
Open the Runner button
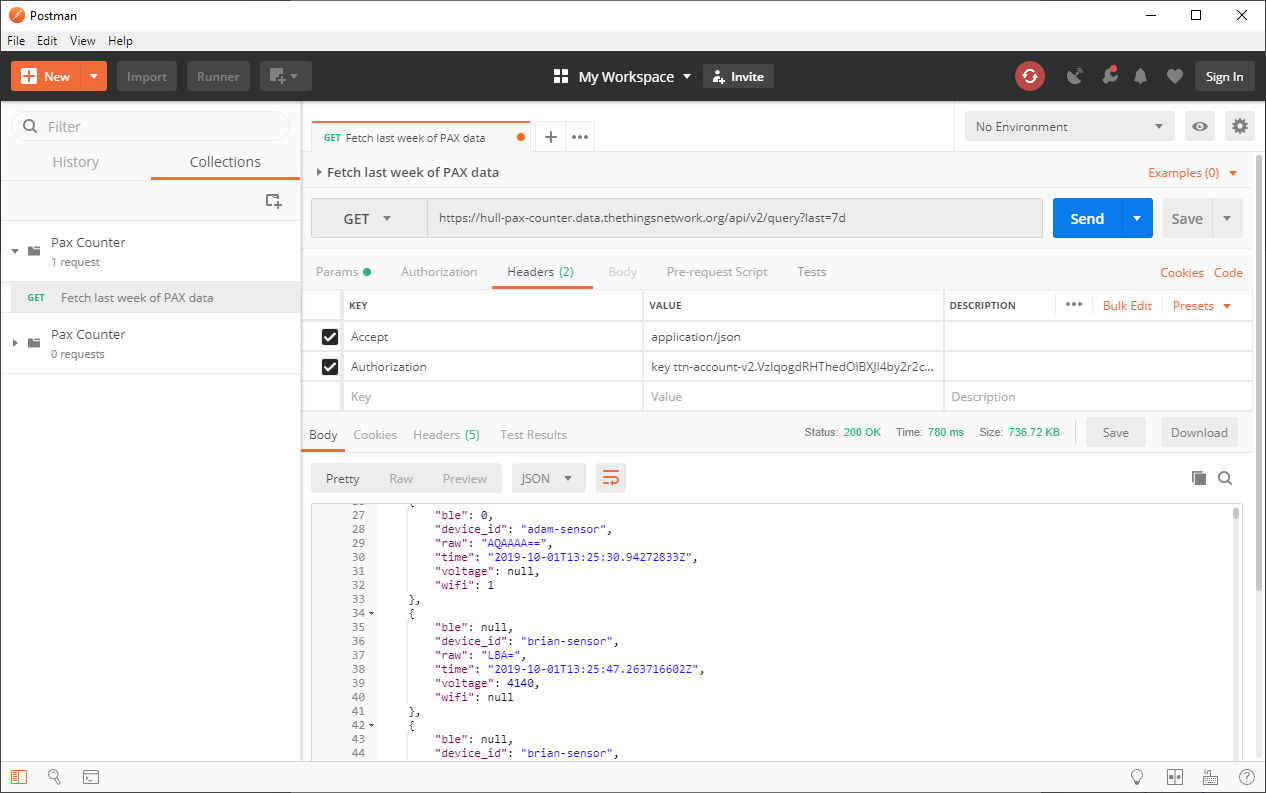218,76
